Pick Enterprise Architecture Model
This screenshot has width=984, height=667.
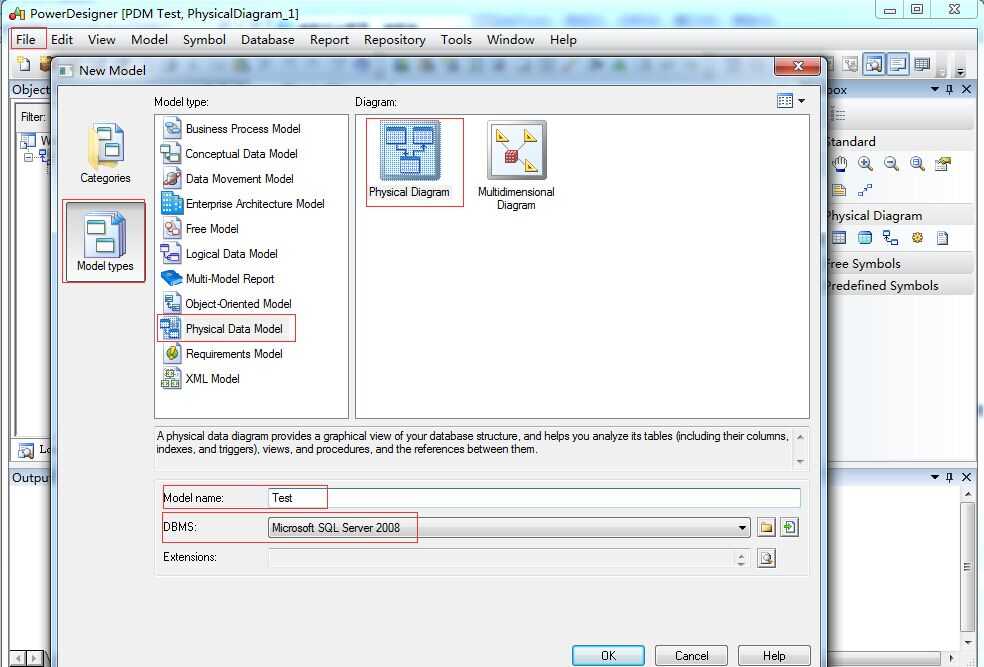[x=243, y=204]
